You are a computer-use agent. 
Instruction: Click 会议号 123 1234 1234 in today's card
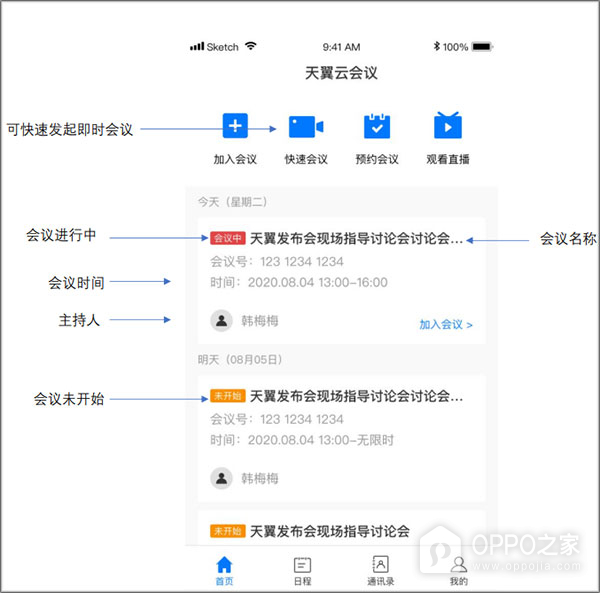pos(277,262)
